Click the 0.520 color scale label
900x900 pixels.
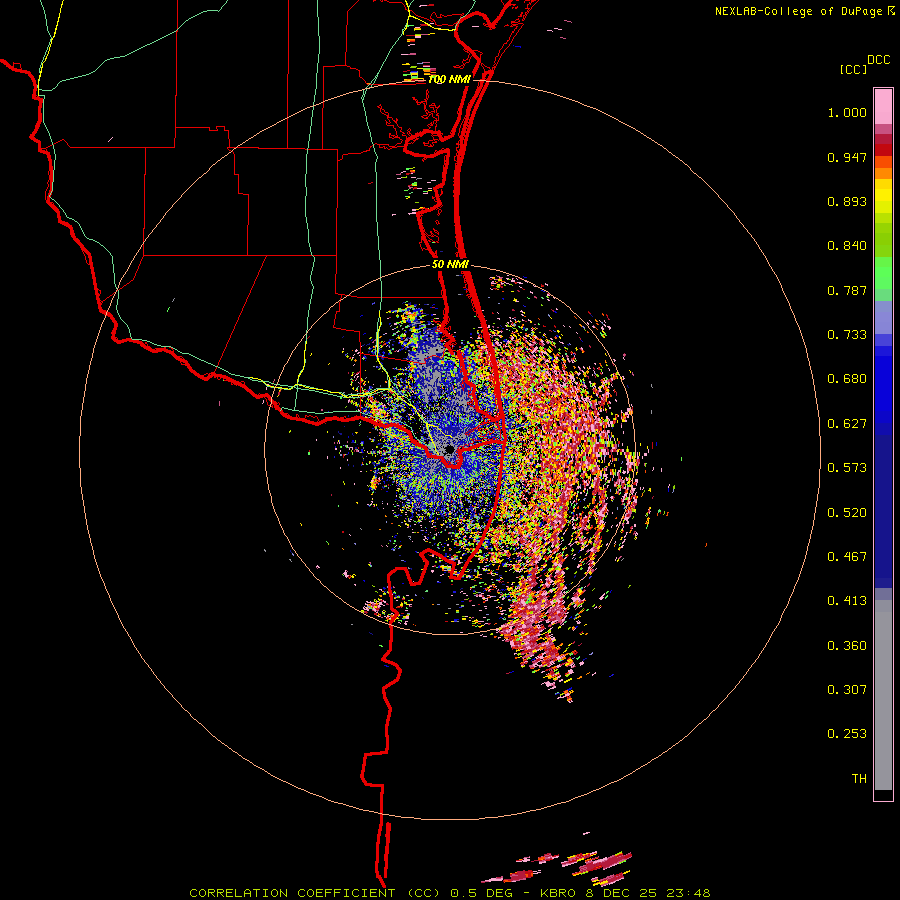pos(847,513)
